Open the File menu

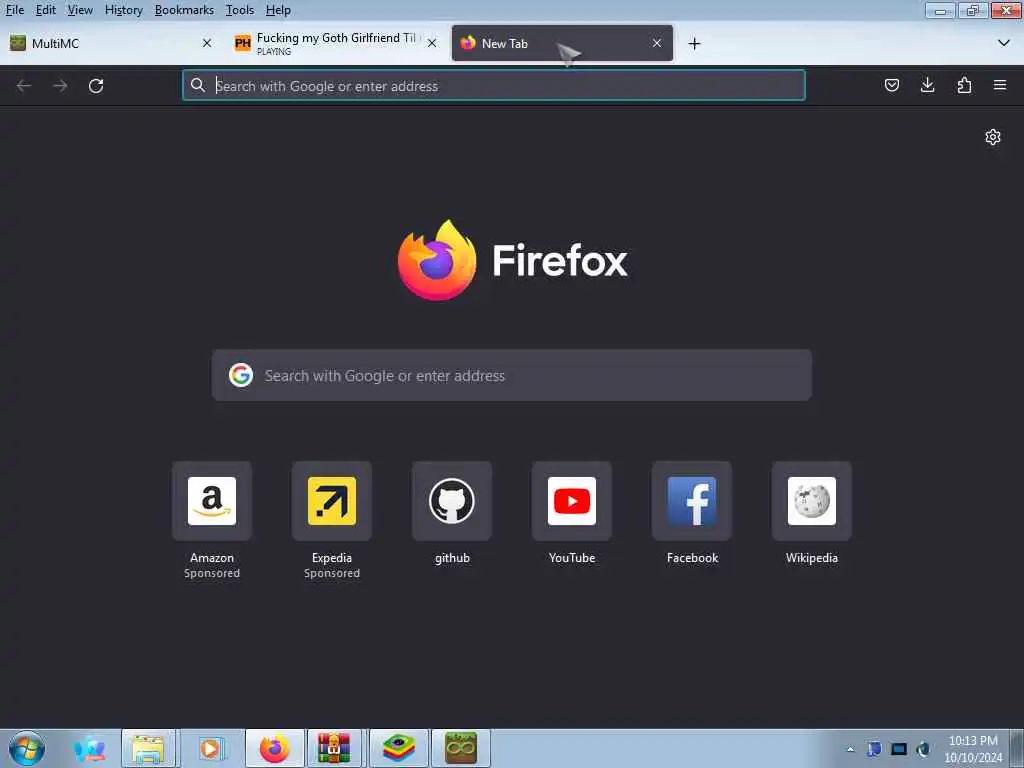click(x=15, y=10)
